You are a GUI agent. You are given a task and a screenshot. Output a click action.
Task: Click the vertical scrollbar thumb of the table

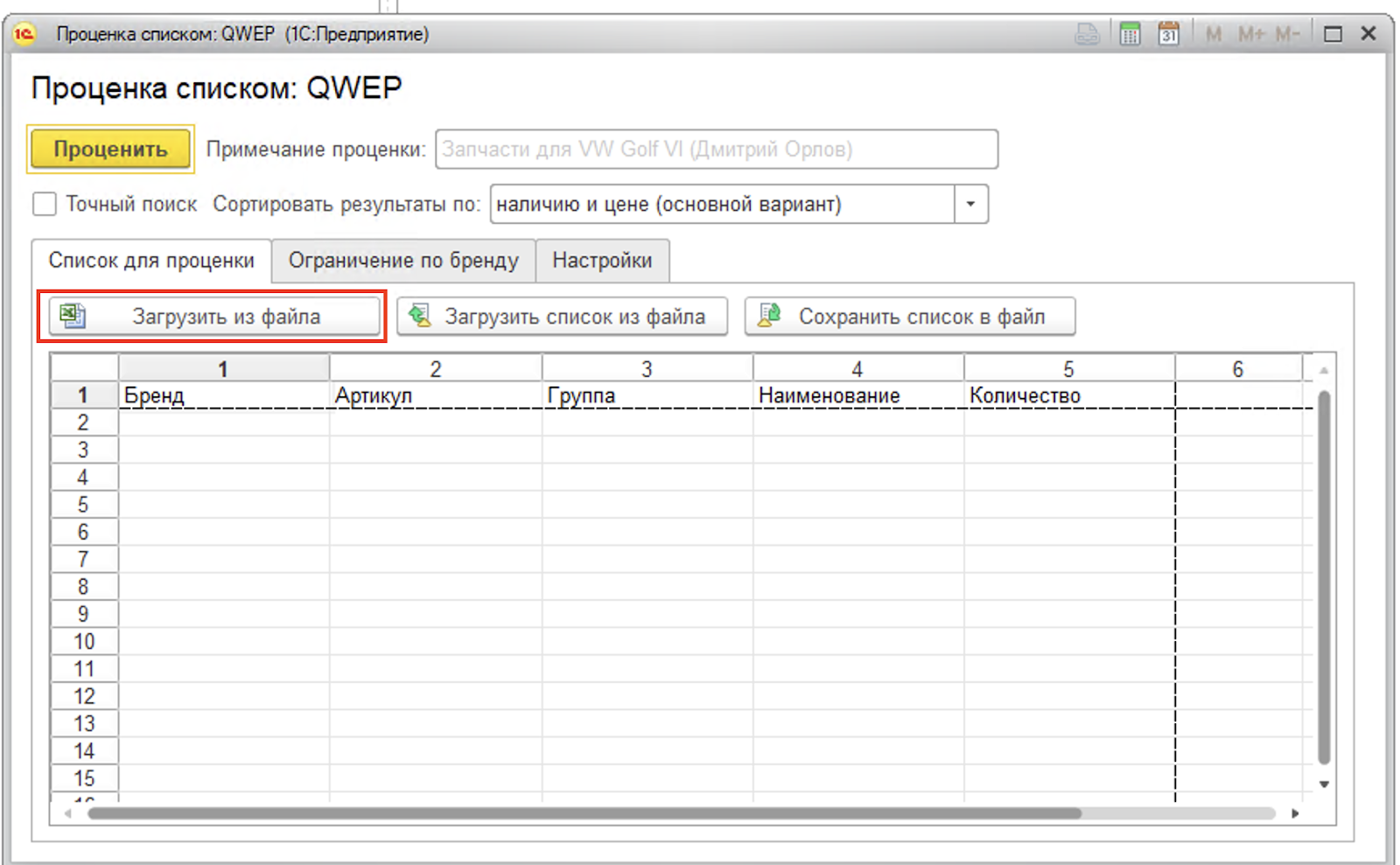[1324, 578]
